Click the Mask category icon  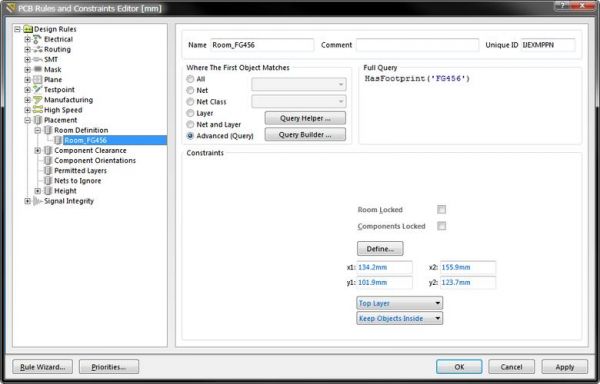click(38, 69)
